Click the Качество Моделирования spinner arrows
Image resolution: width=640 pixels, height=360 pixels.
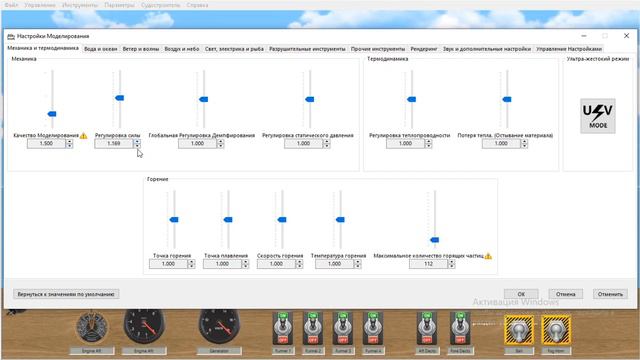click(69, 144)
